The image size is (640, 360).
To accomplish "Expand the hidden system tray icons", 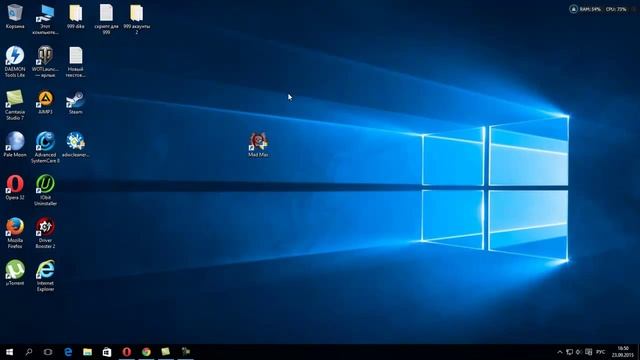I will pos(560,352).
